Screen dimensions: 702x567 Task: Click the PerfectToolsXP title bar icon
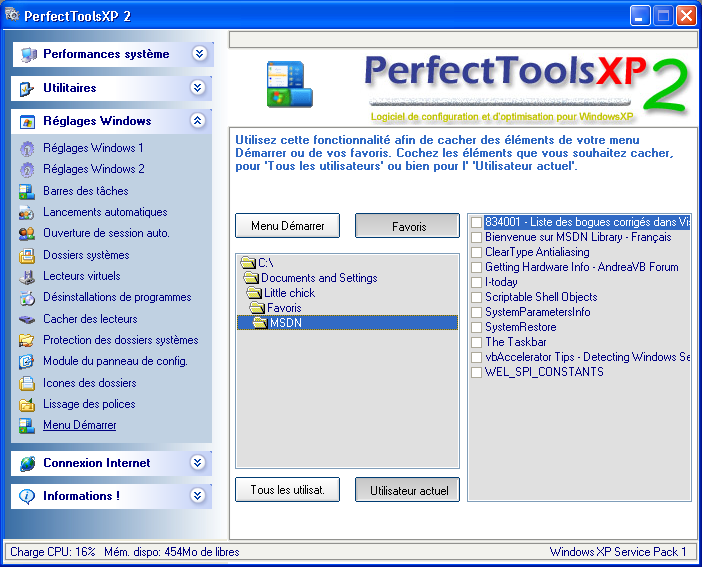[x=12, y=15]
